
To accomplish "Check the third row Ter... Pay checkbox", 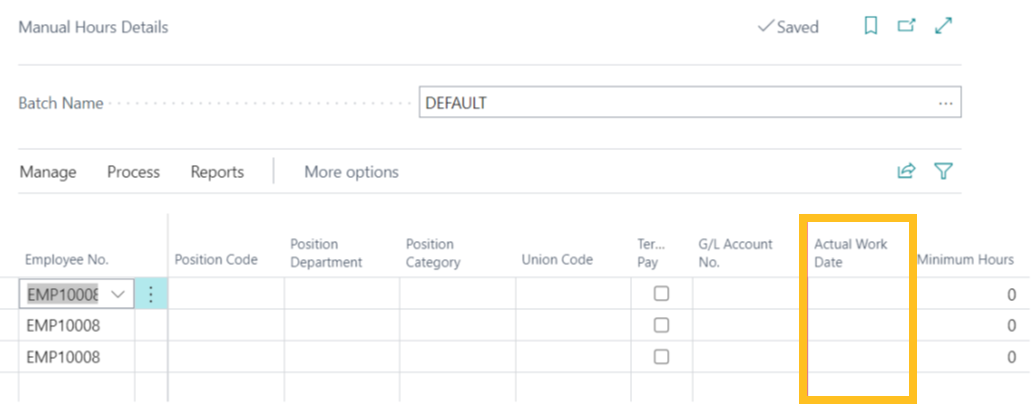I will (660, 357).
